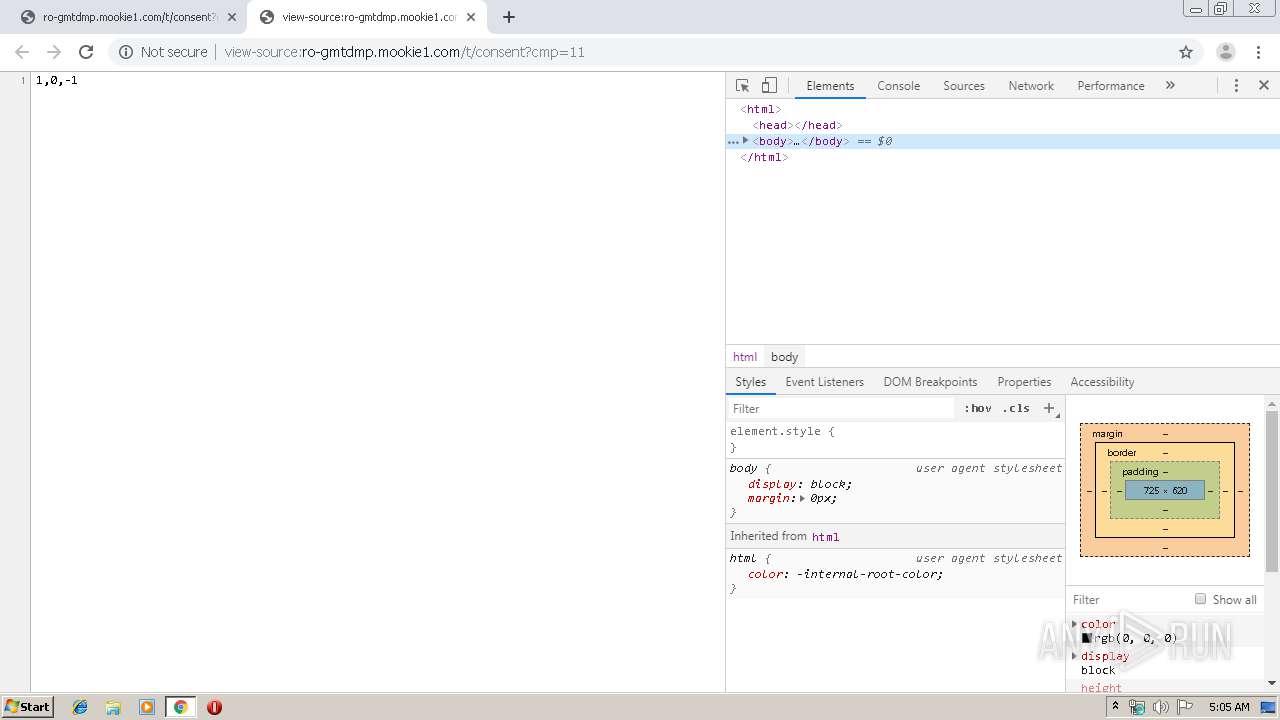Select the Styles sidebar tab

tap(750, 382)
